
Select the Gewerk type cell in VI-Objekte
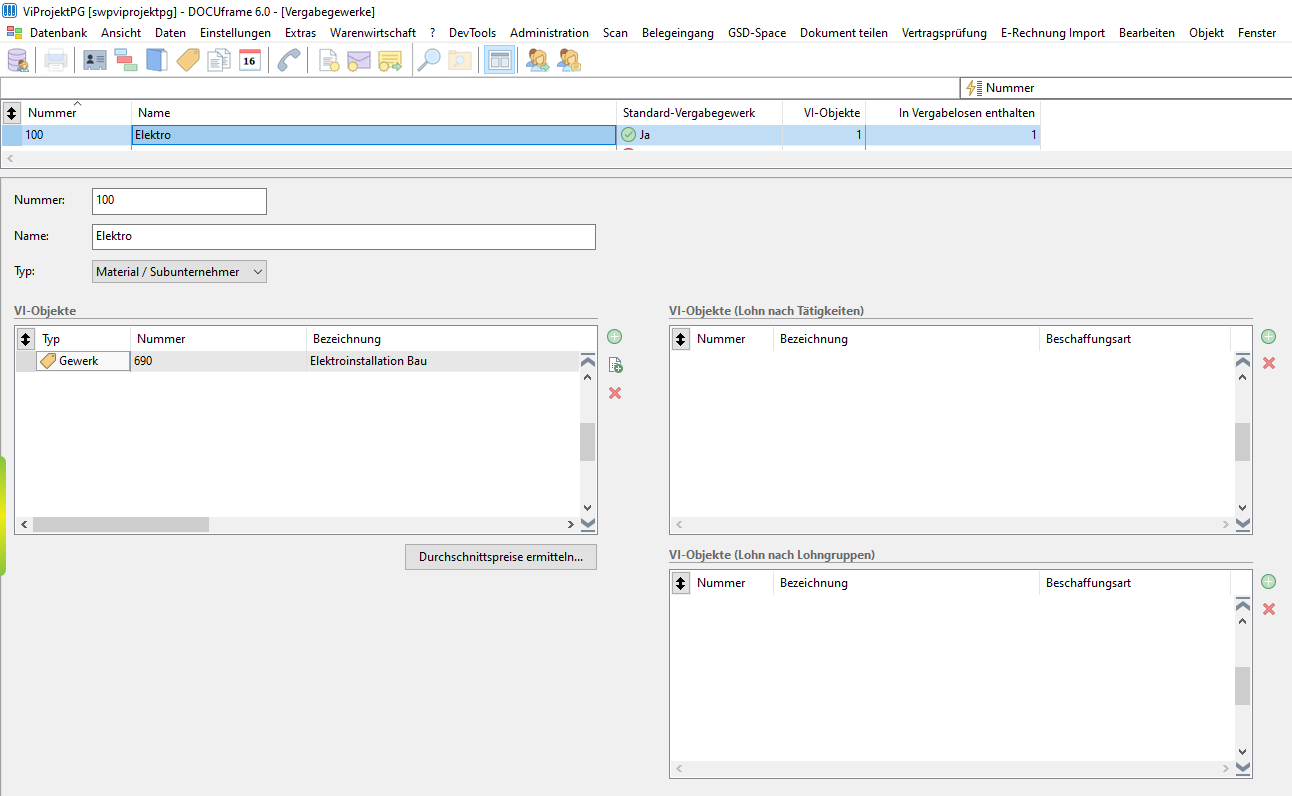pyautogui.click(x=83, y=361)
